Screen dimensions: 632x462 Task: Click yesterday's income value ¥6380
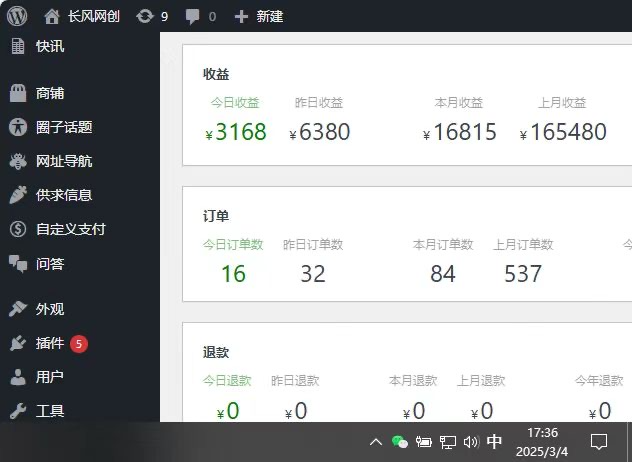tap(320, 132)
